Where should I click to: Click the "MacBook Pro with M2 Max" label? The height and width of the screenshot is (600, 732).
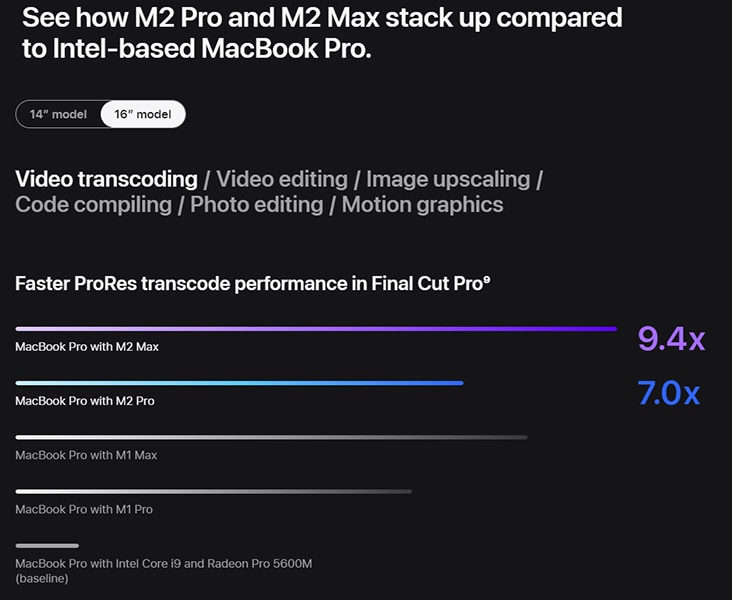tap(87, 347)
